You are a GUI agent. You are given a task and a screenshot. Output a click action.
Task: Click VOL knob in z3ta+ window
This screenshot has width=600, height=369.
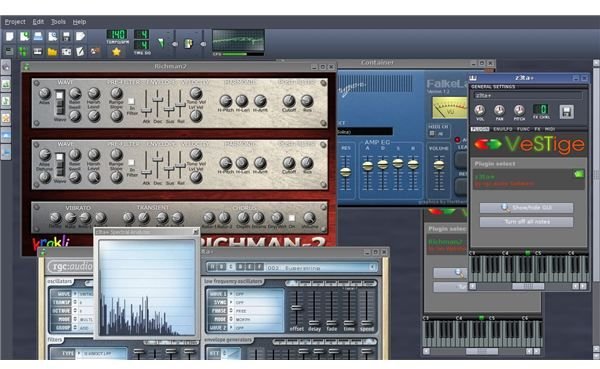479,110
